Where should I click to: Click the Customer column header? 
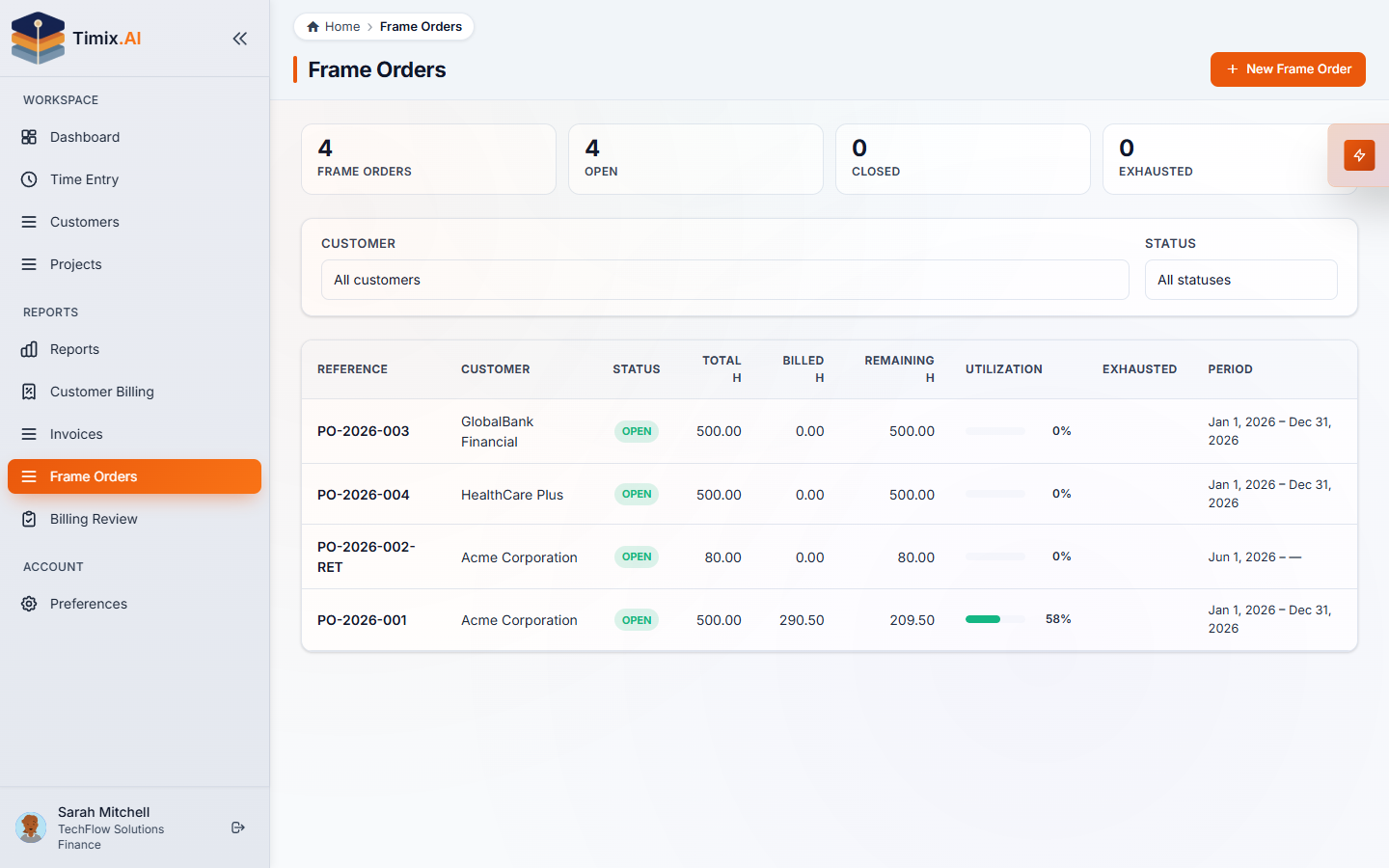[x=496, y=369]
